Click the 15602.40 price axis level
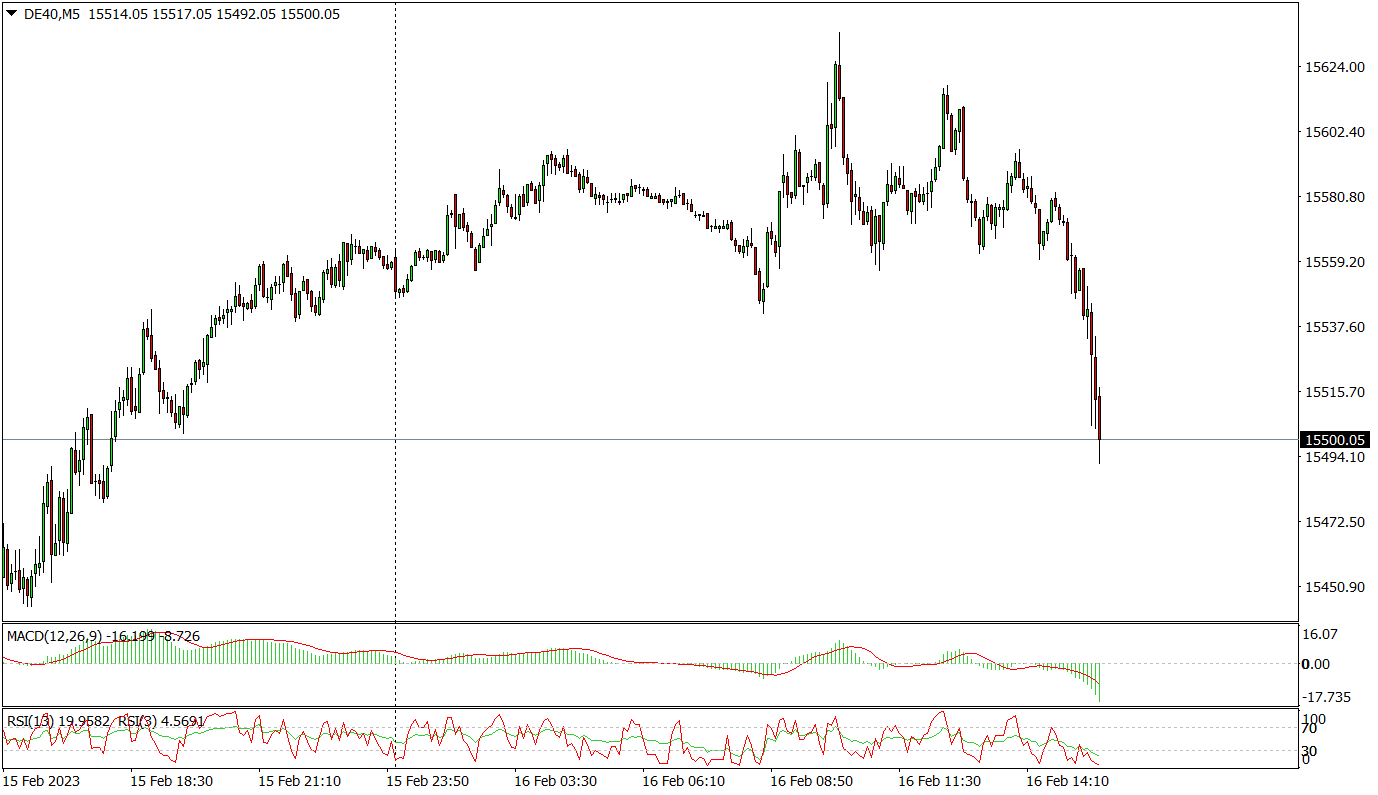 1335,132
